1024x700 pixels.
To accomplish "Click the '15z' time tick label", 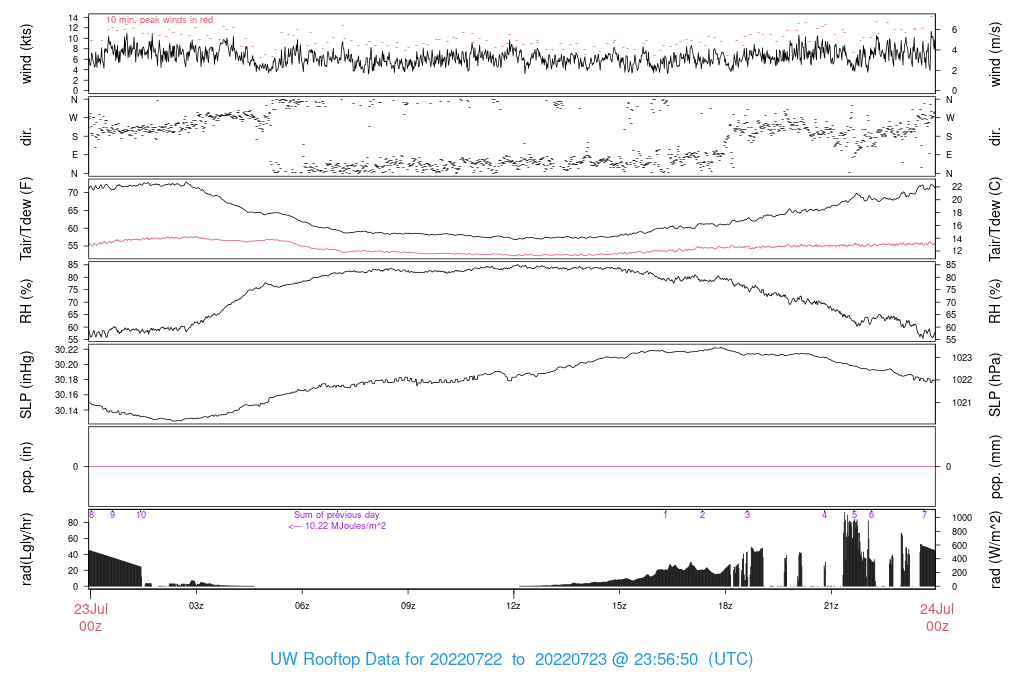I will [x=619, y=606].
